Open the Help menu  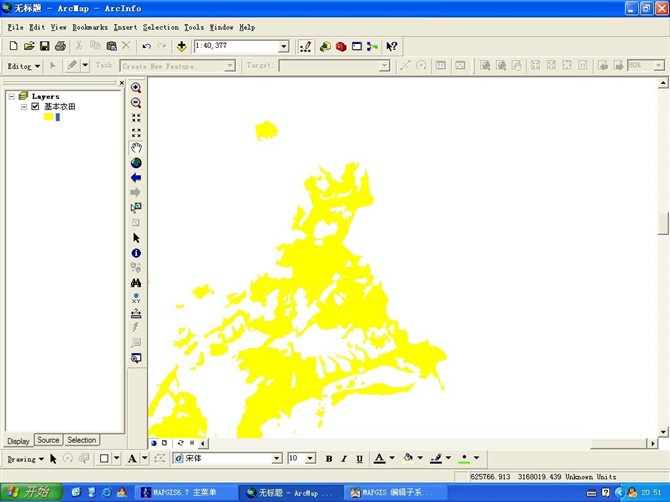coord(247,27)
